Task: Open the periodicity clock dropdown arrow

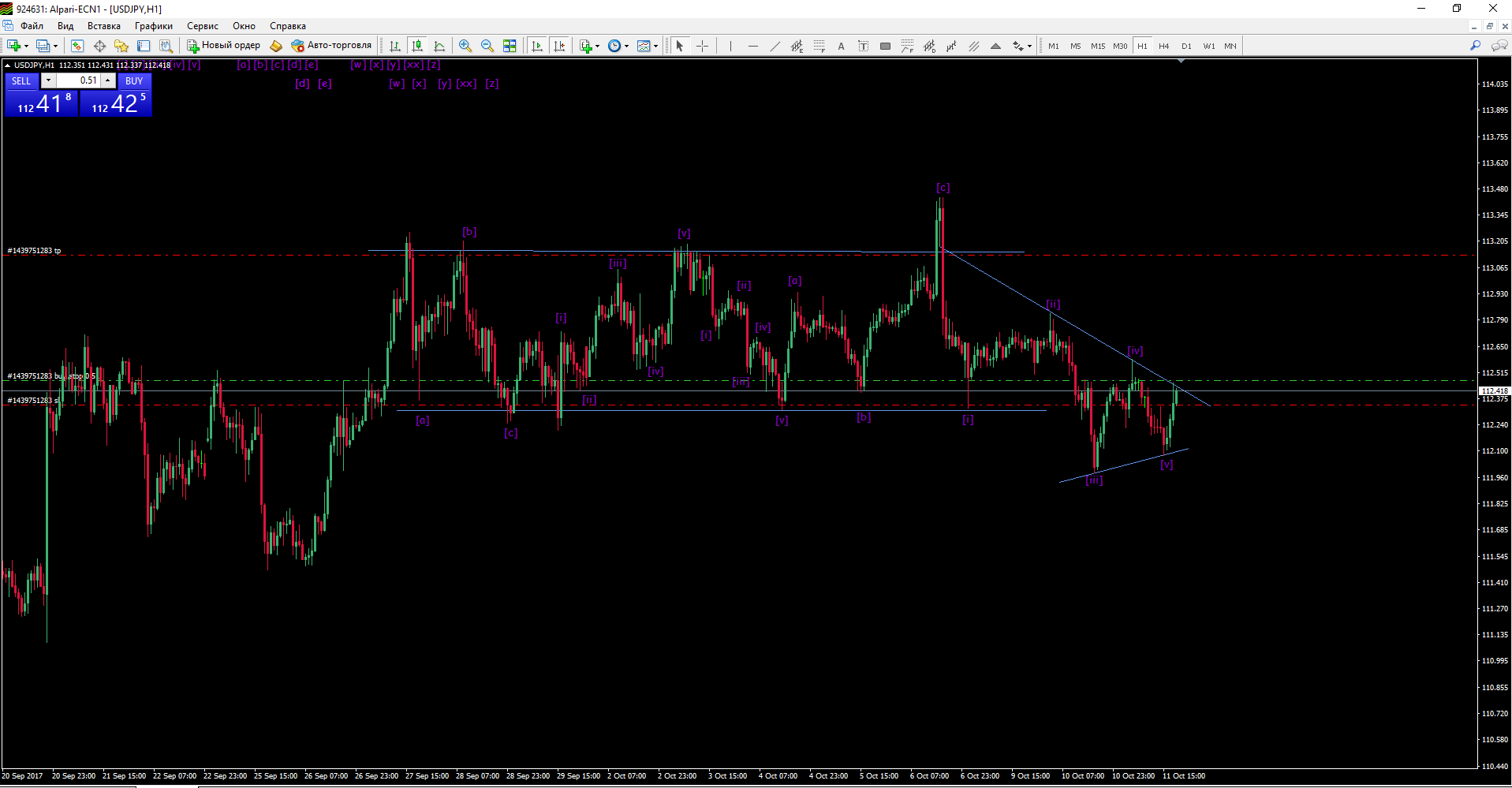Action: [626, 46]
